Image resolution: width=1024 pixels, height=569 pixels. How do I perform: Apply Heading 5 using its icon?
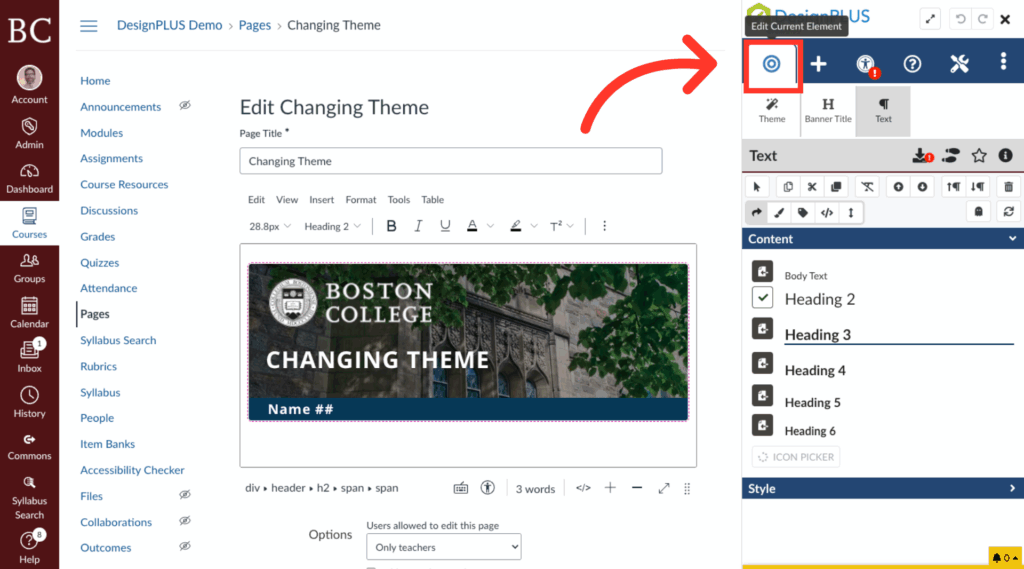pyautogui.click(x=762, y=396)
